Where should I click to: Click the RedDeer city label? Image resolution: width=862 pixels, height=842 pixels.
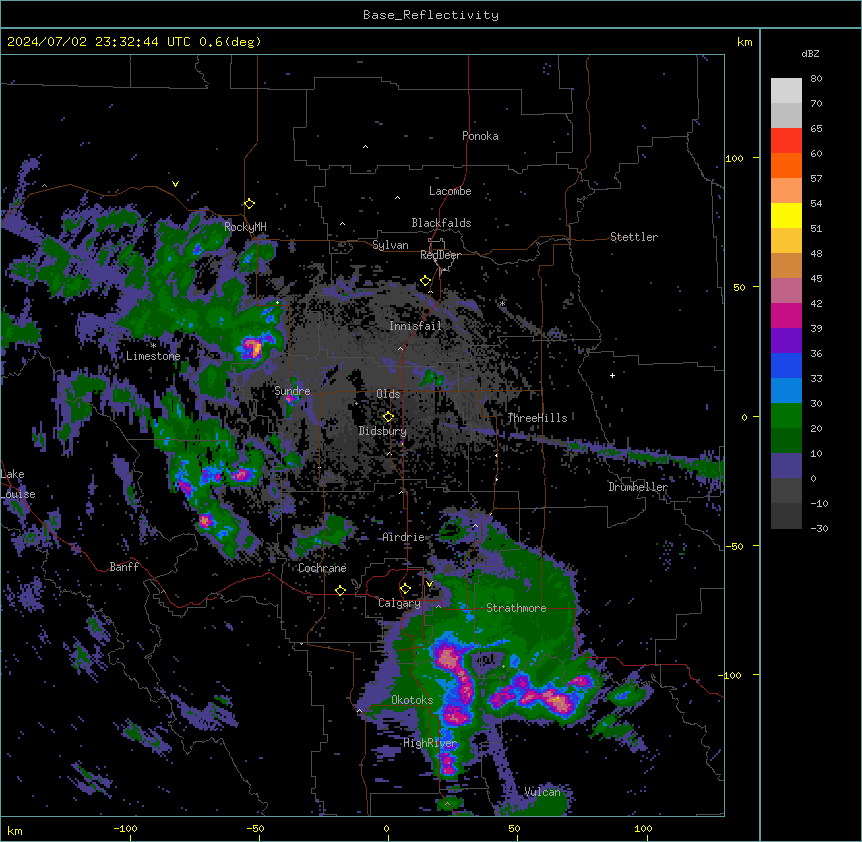[440, 255]
